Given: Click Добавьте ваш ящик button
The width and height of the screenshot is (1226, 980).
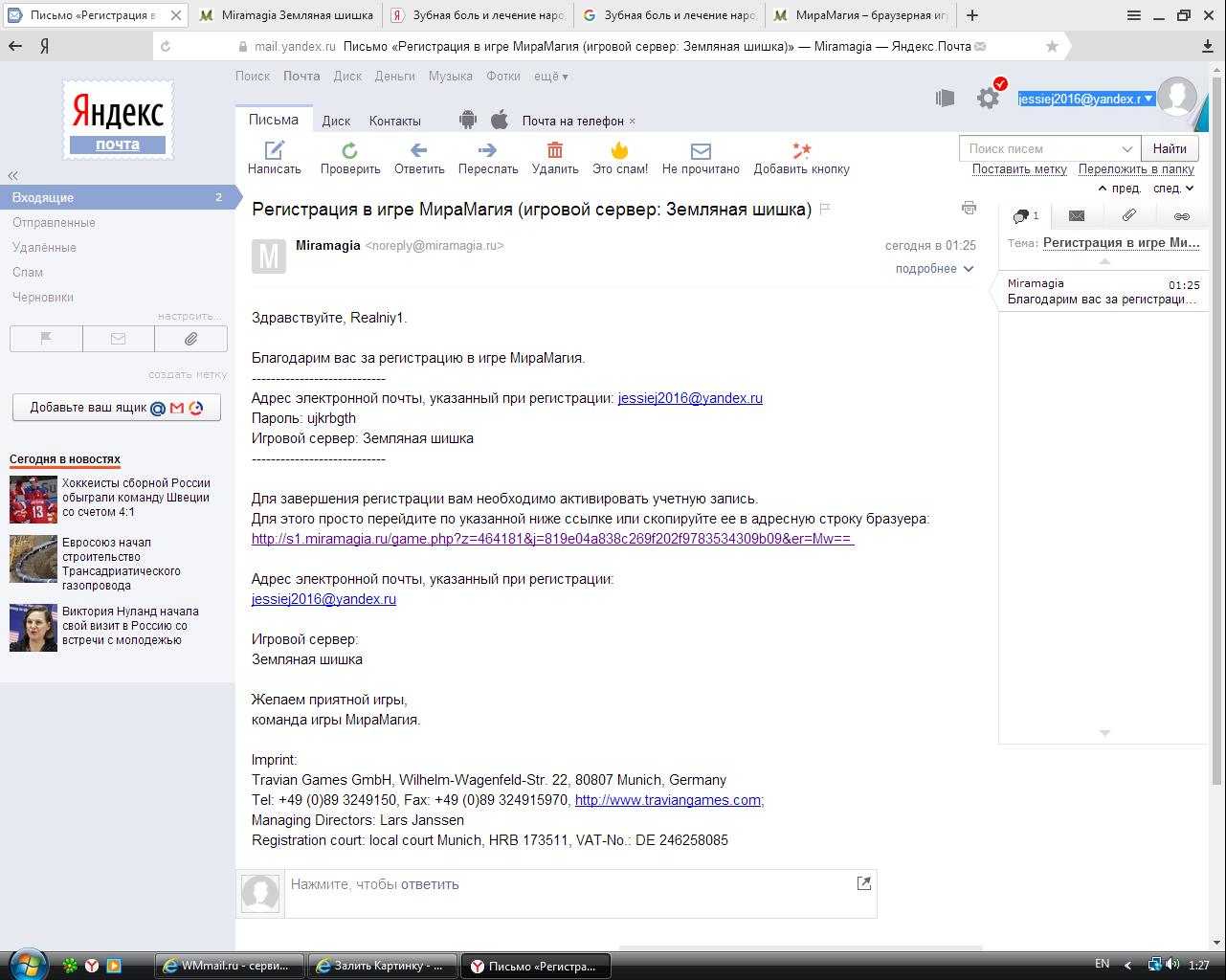Looking at the screenshot, I should [117, 407].
